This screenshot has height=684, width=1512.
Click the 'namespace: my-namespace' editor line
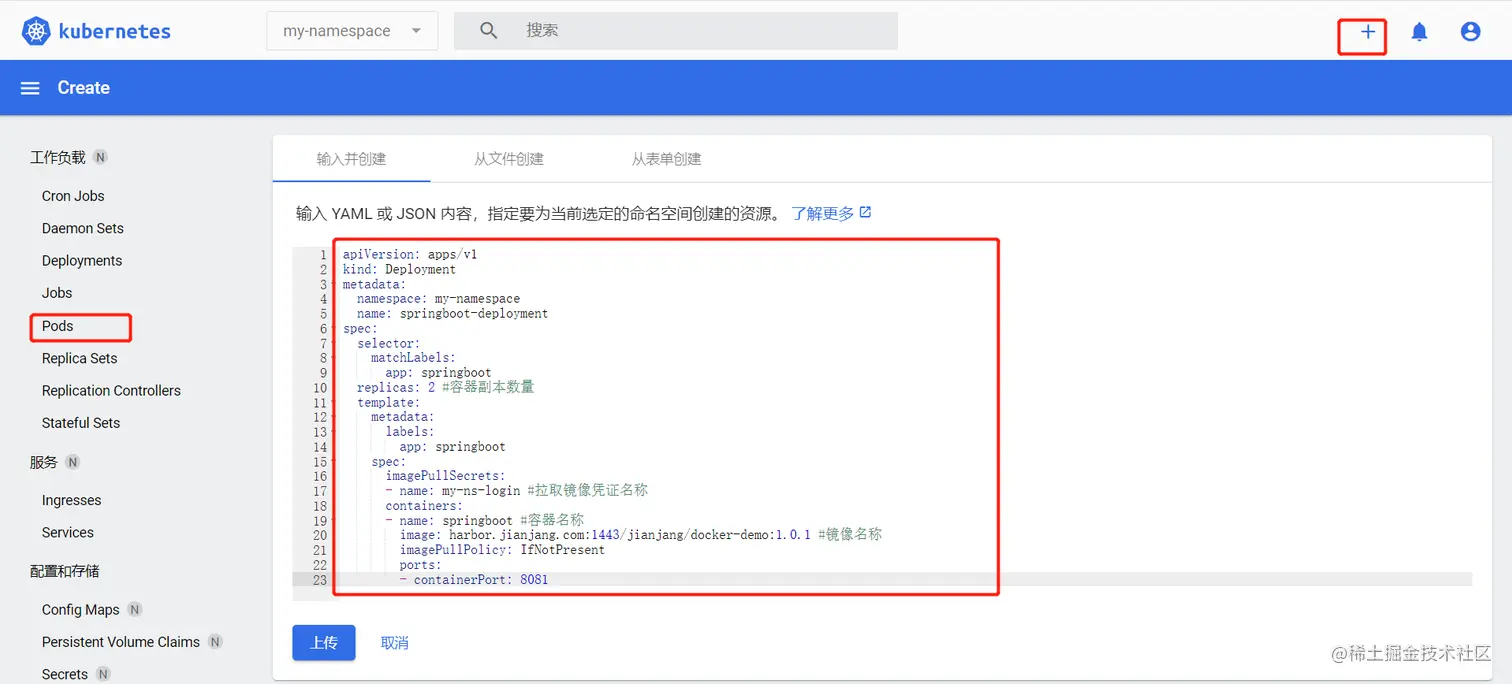[x=438, y=298]
